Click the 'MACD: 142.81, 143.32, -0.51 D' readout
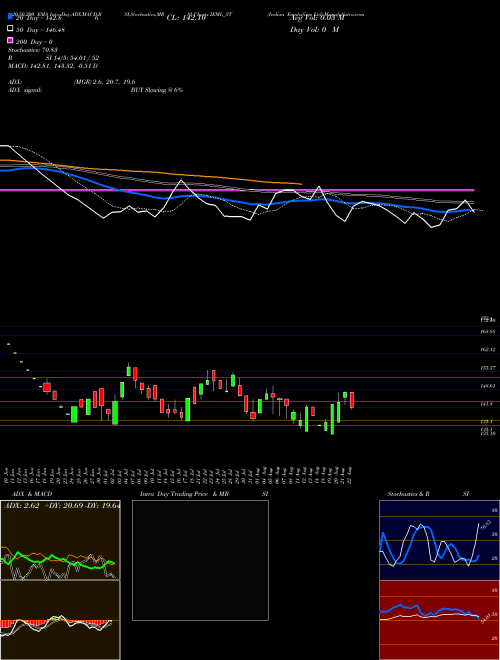500x660 pixels. coord(53,66)
